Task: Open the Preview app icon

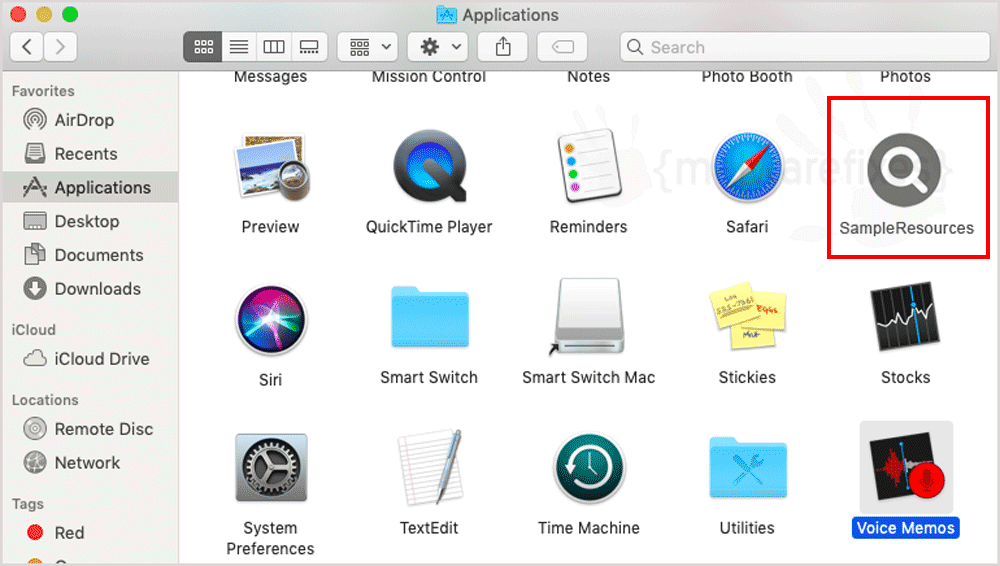Action: point(271,168)
